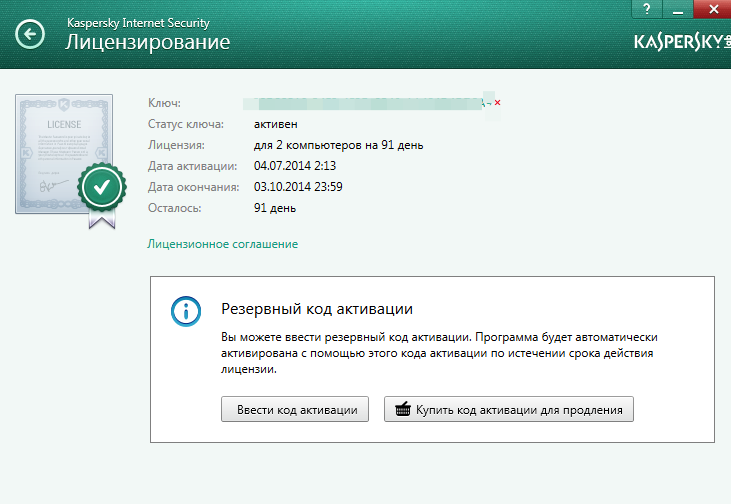Image resolution: width=731 pixels, height=504 pixels.
Task: Click the 'Статус ключа:' label
Action: (186, 124)
